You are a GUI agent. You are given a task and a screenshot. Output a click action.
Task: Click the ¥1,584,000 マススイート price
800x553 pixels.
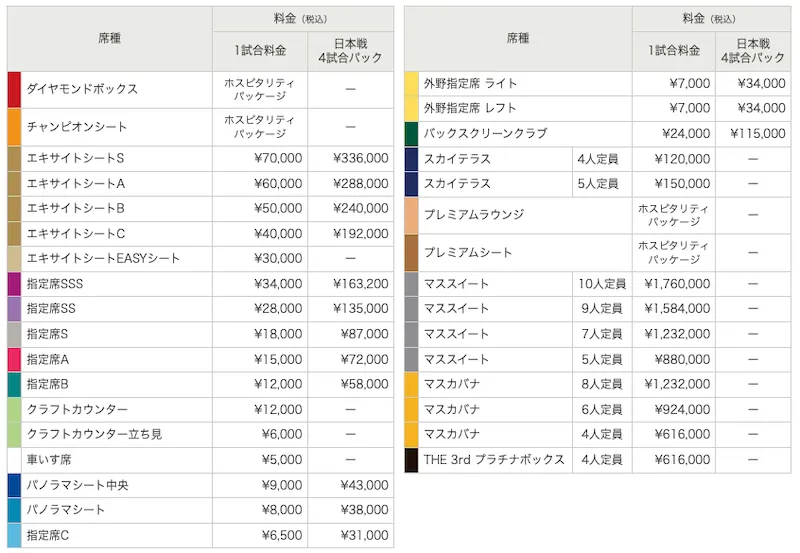click(678, 309)
